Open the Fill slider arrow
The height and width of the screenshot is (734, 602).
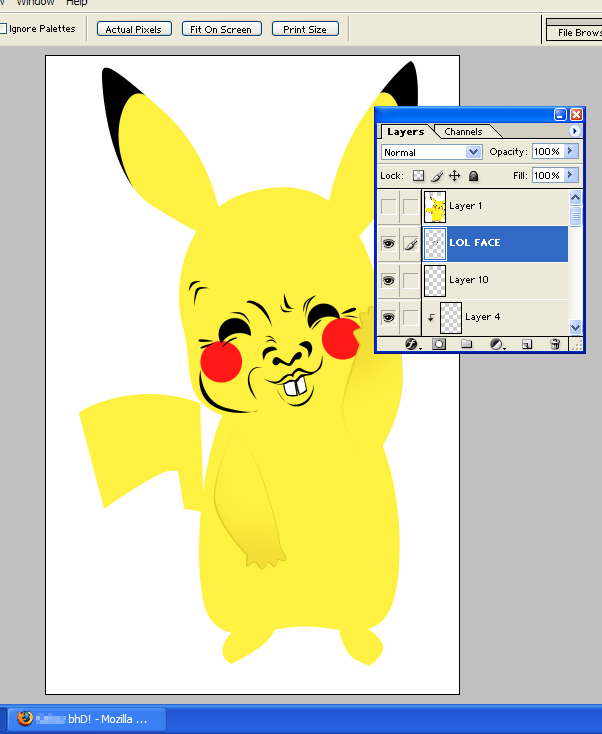coord(570,175)
